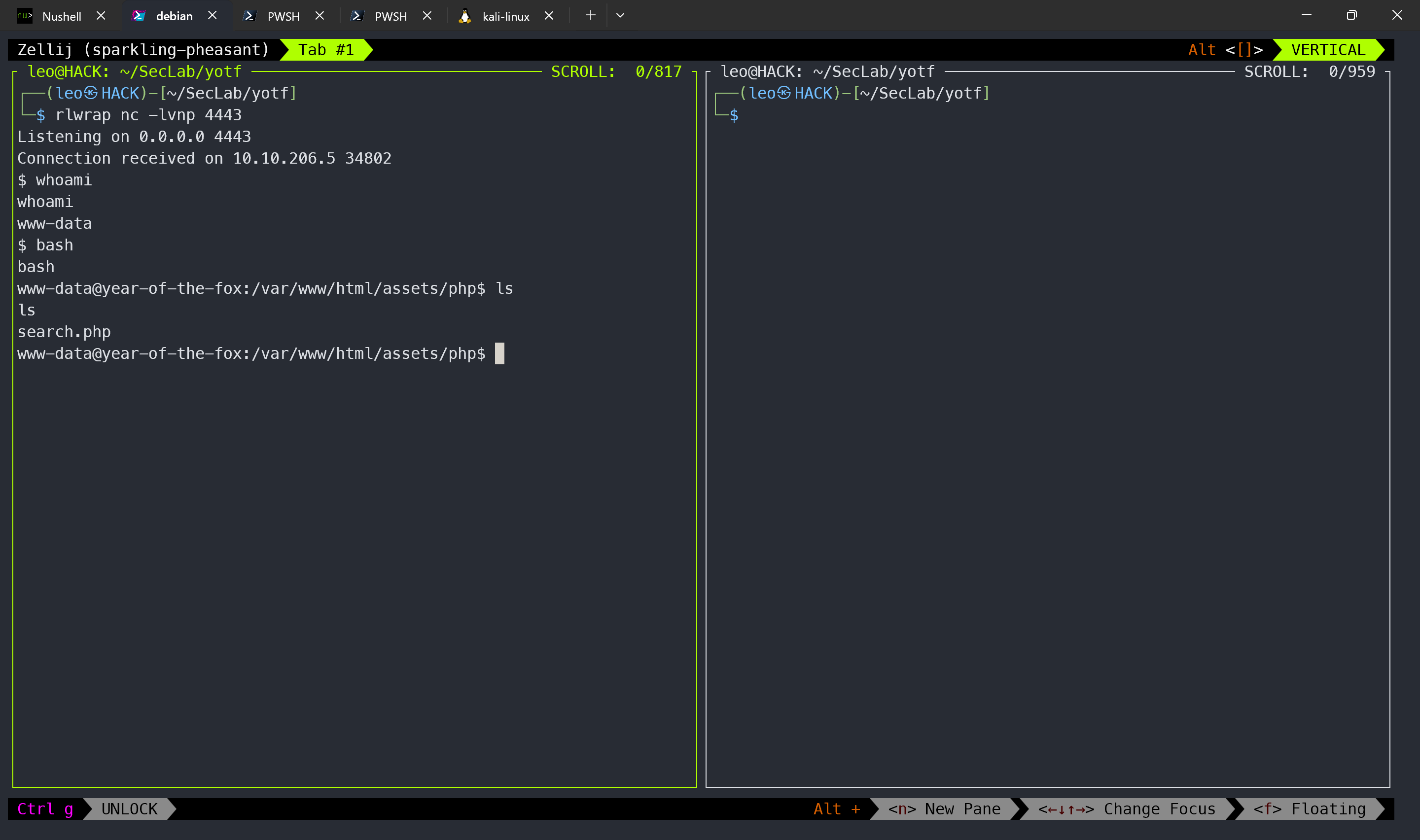Open a new terminal tab
This screenshot has width=1420, height=840.
(590, 15)
